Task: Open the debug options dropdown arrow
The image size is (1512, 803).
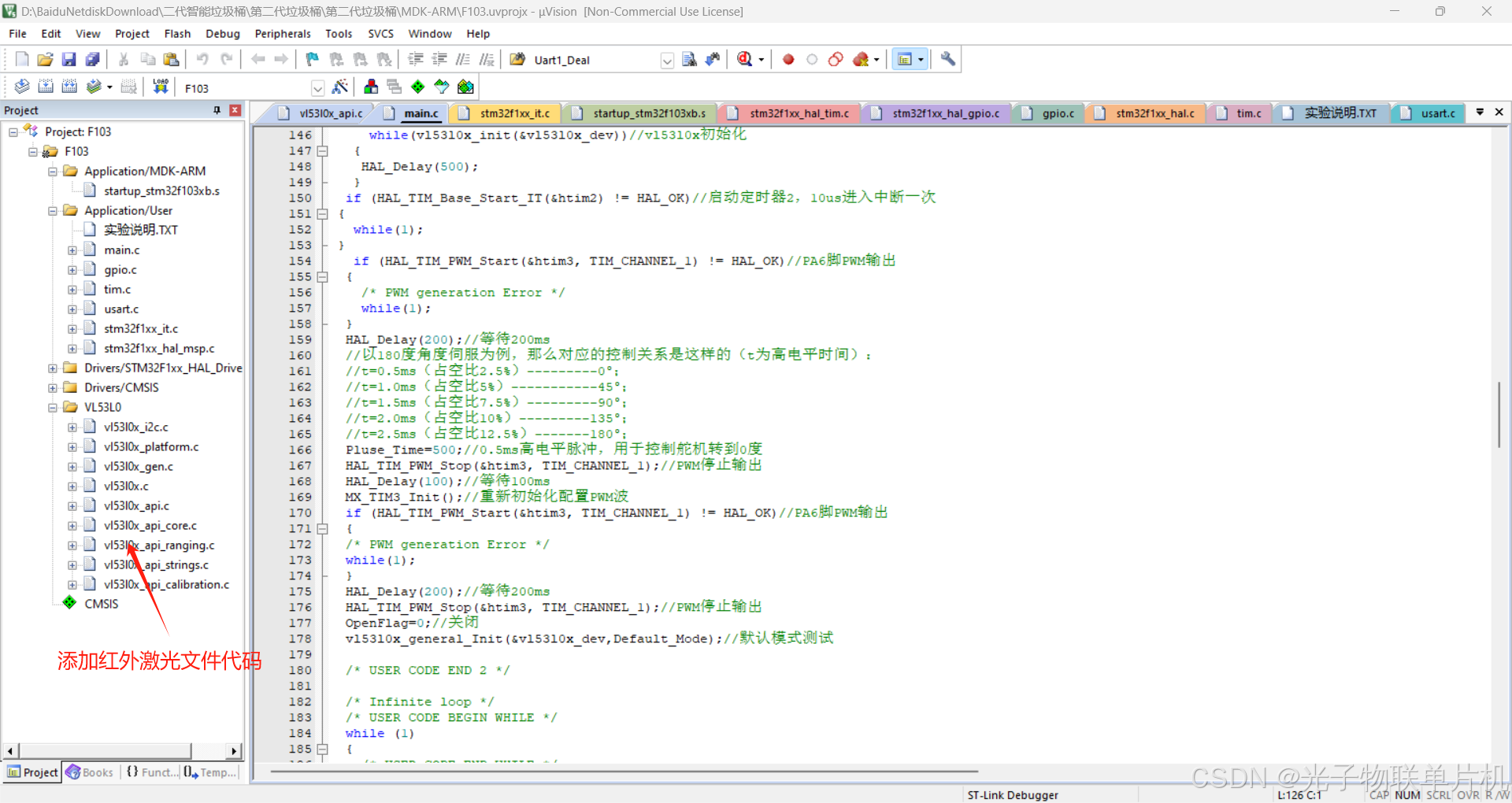Action: tap(761, 60)
